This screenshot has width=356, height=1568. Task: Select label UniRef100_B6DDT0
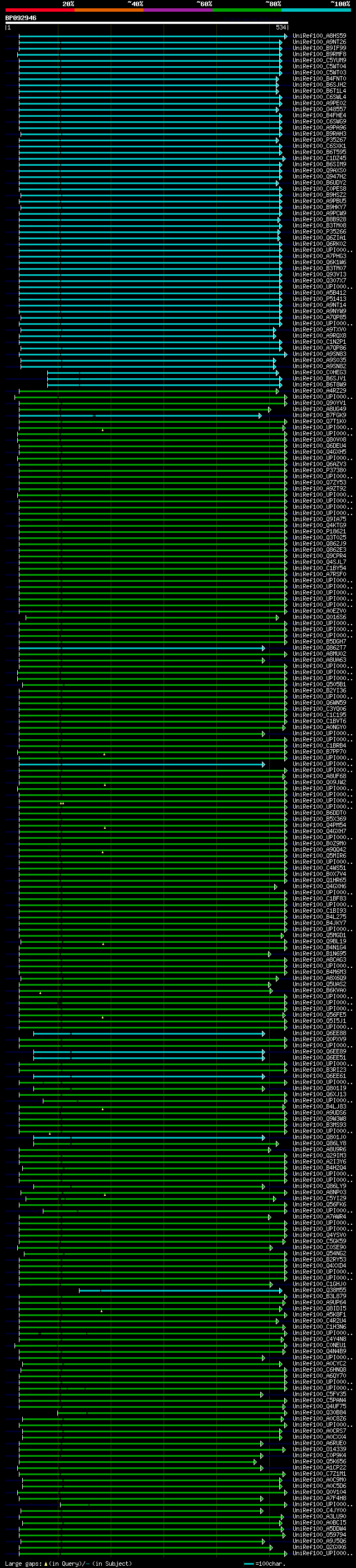pyautogui.click(x=319, y=813)
